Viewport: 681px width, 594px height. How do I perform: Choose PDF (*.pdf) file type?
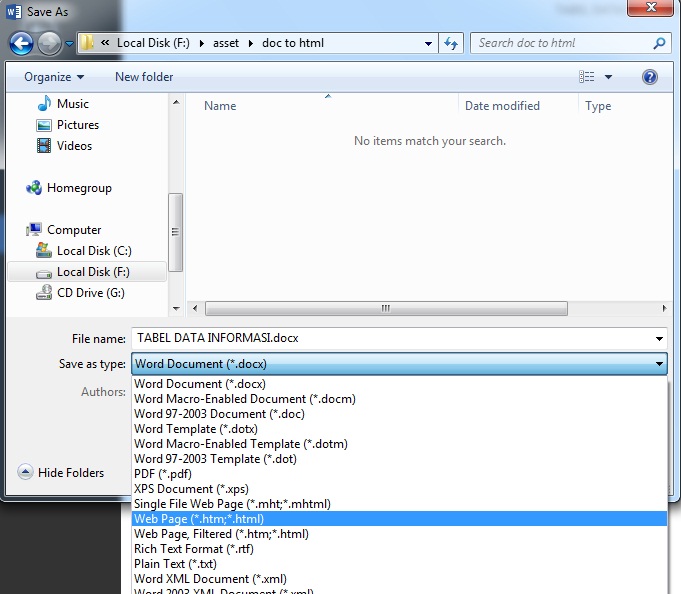pos(399,474)
